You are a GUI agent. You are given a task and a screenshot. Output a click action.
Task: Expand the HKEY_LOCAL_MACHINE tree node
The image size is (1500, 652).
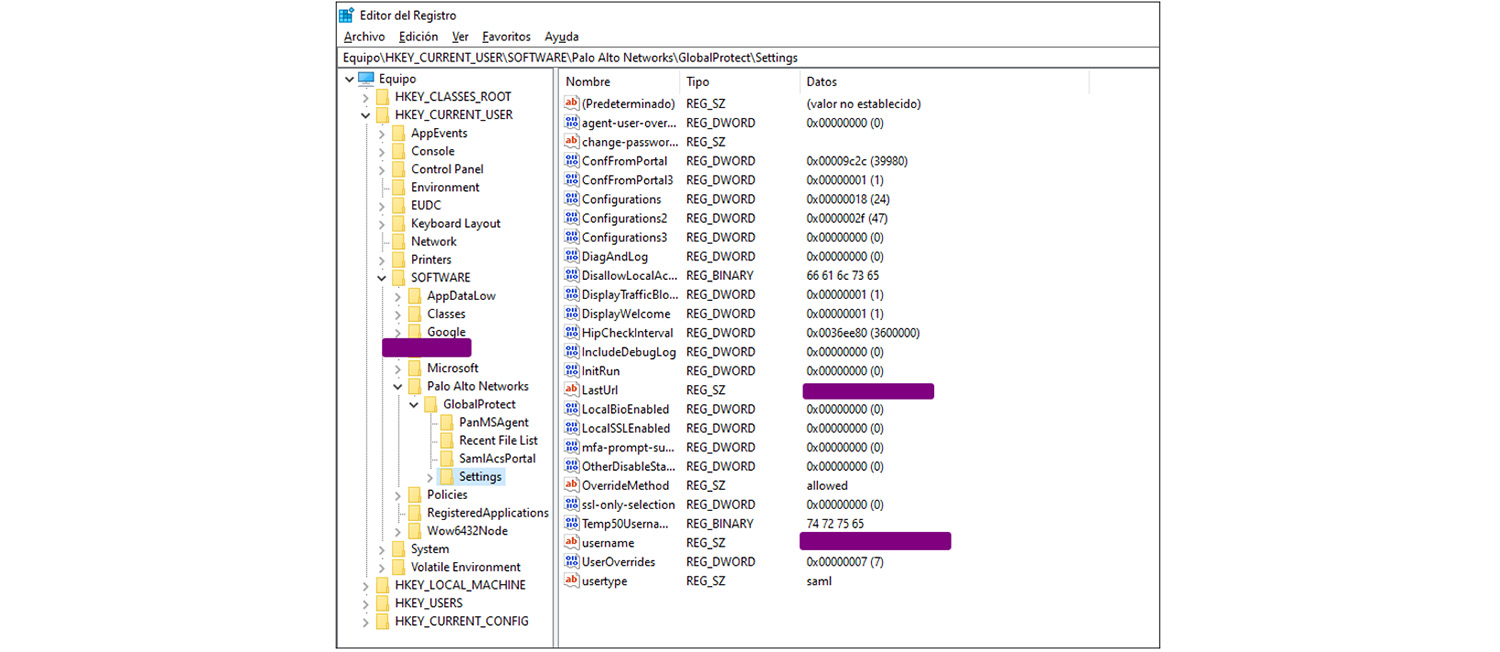[x=365, y=585]
